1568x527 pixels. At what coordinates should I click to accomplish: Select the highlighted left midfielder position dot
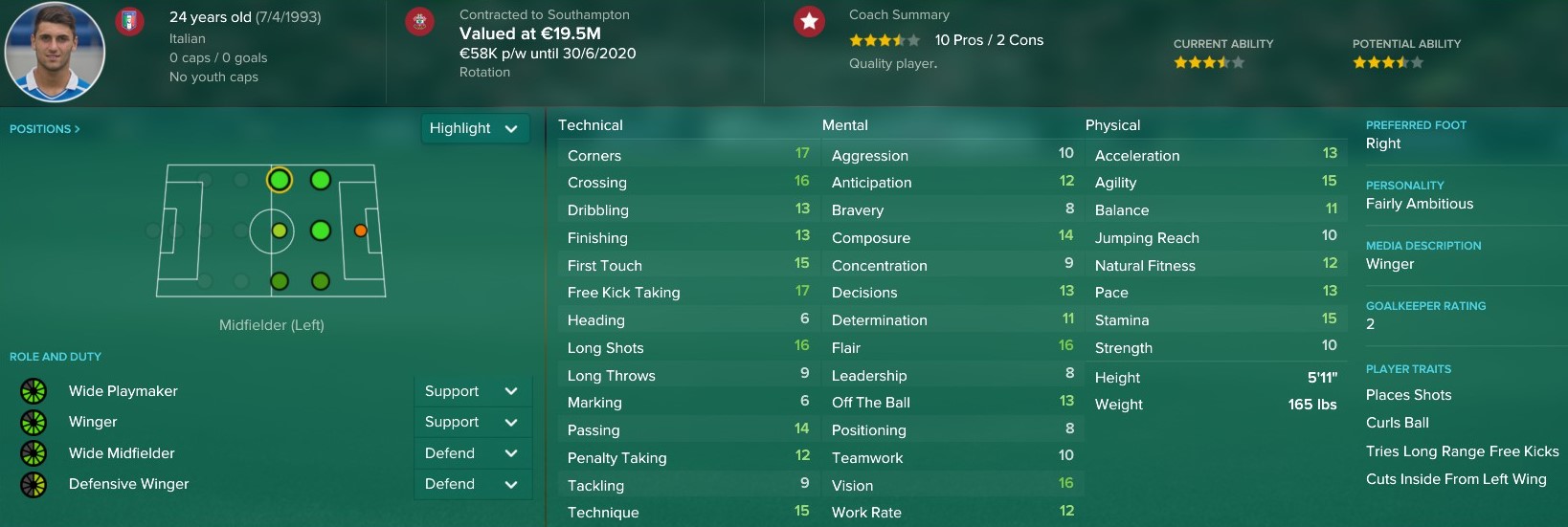pos(280,180)
